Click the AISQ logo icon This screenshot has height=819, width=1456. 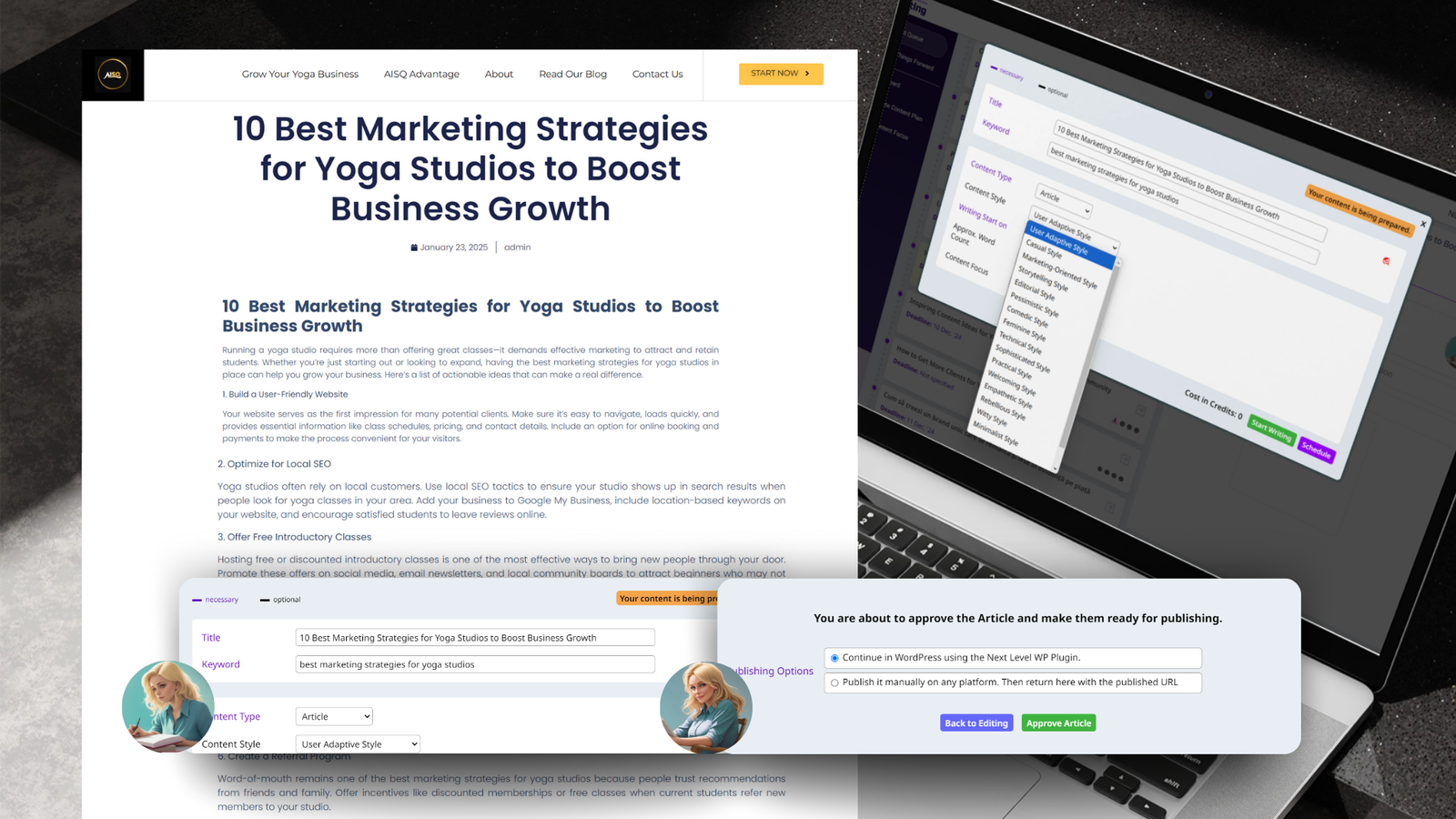click(x=113, y=75)
